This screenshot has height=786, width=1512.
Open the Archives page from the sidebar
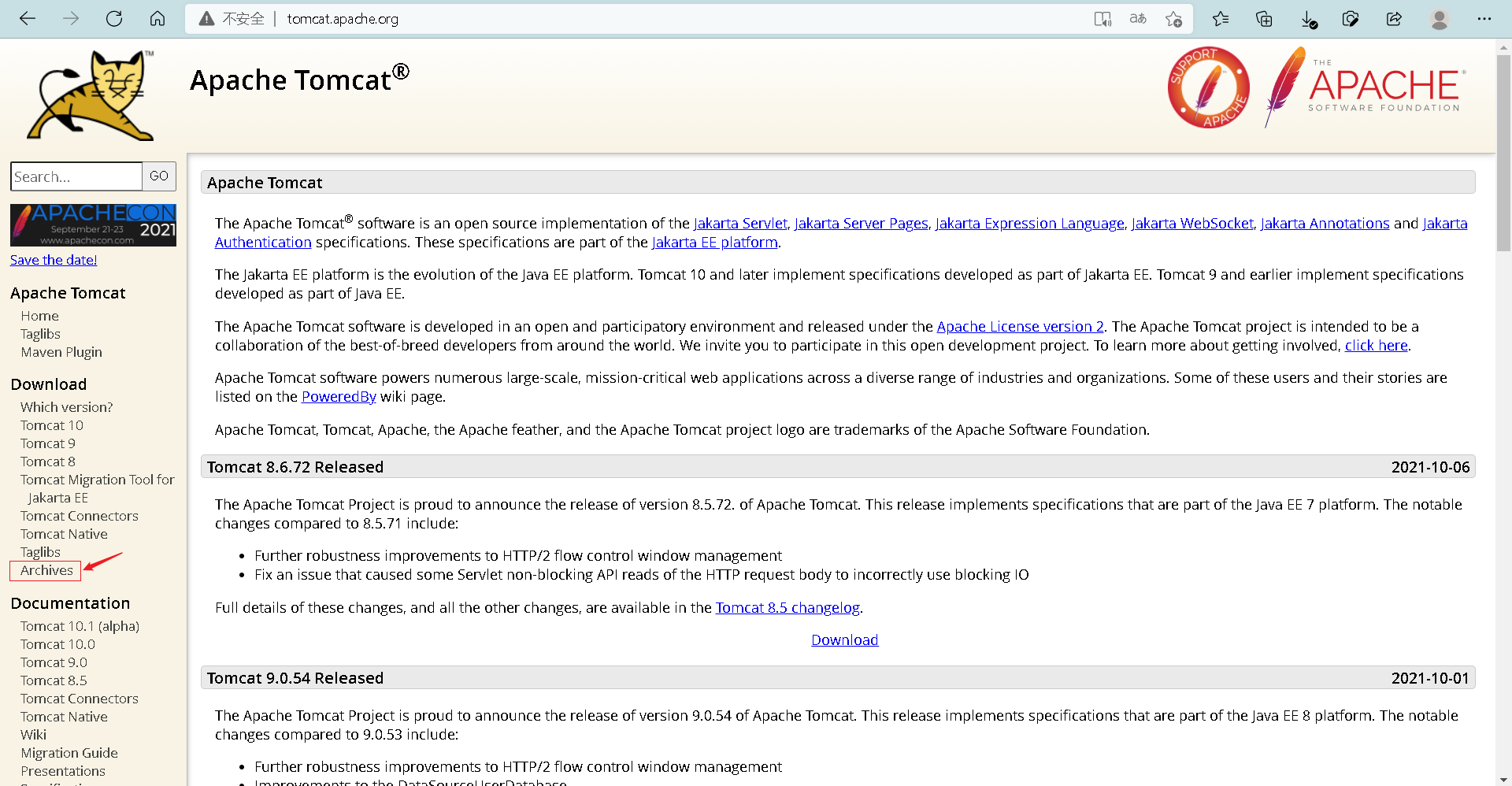tap(45, 569)
